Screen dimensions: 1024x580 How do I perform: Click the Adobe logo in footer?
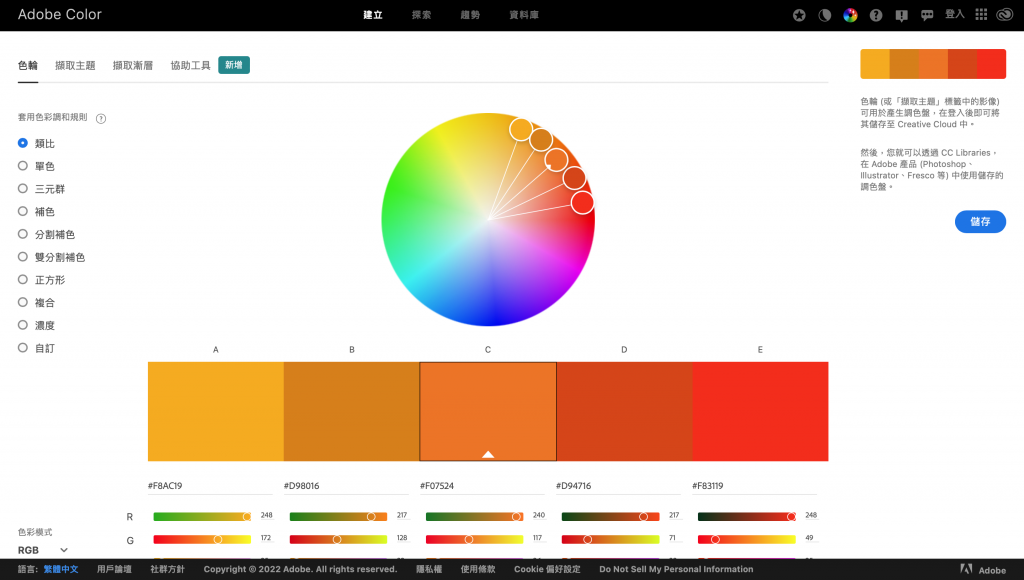[983, 570]
